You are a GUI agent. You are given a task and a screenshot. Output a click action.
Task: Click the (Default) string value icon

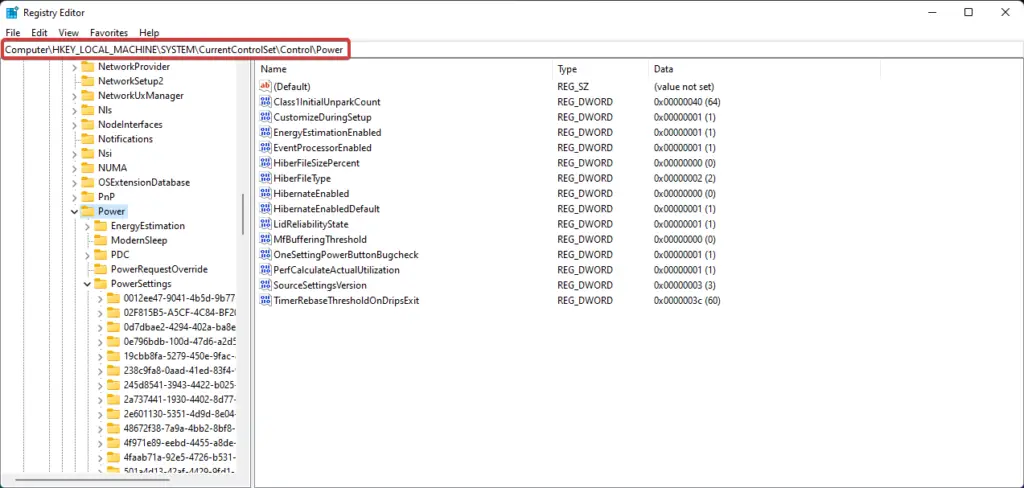pyautogui.click(x=265, y=86)
